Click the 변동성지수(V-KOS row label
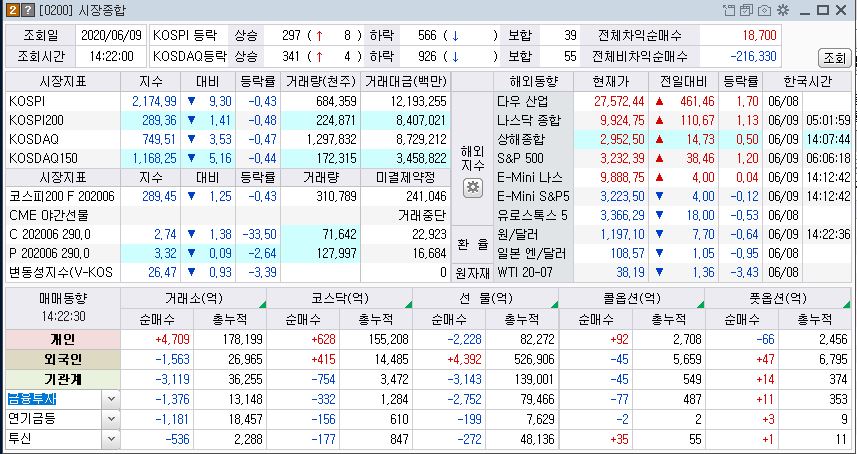Screen dimensions: 857x454 tap(61, 272)
